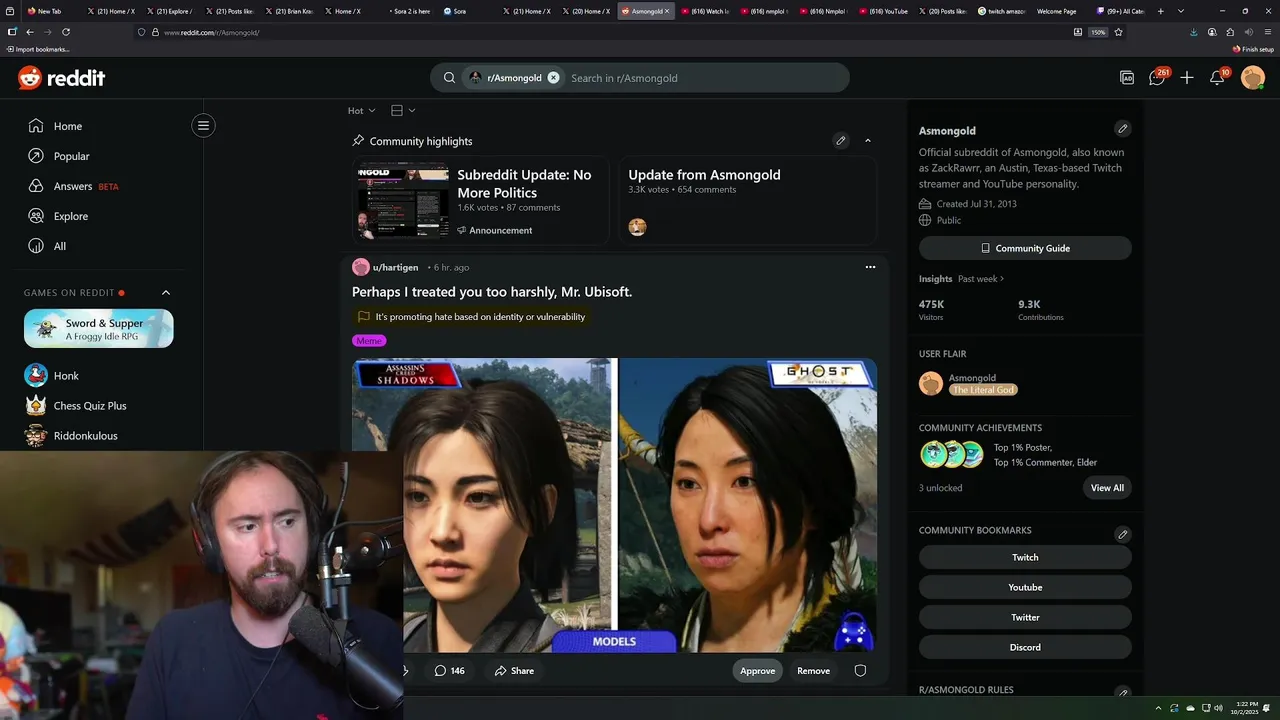Open the Sword & Supper game banner

99,329
